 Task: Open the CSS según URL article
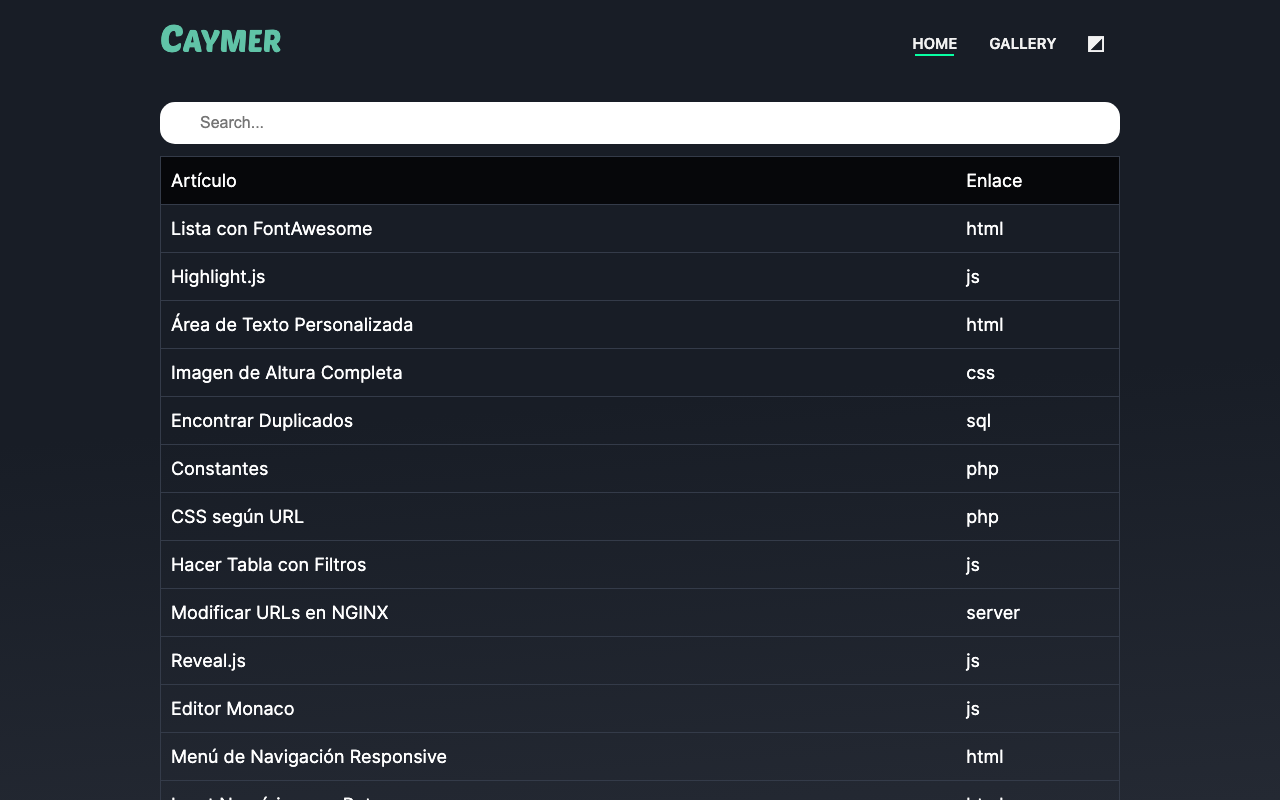pyautogui.click(x=237, y=517)
